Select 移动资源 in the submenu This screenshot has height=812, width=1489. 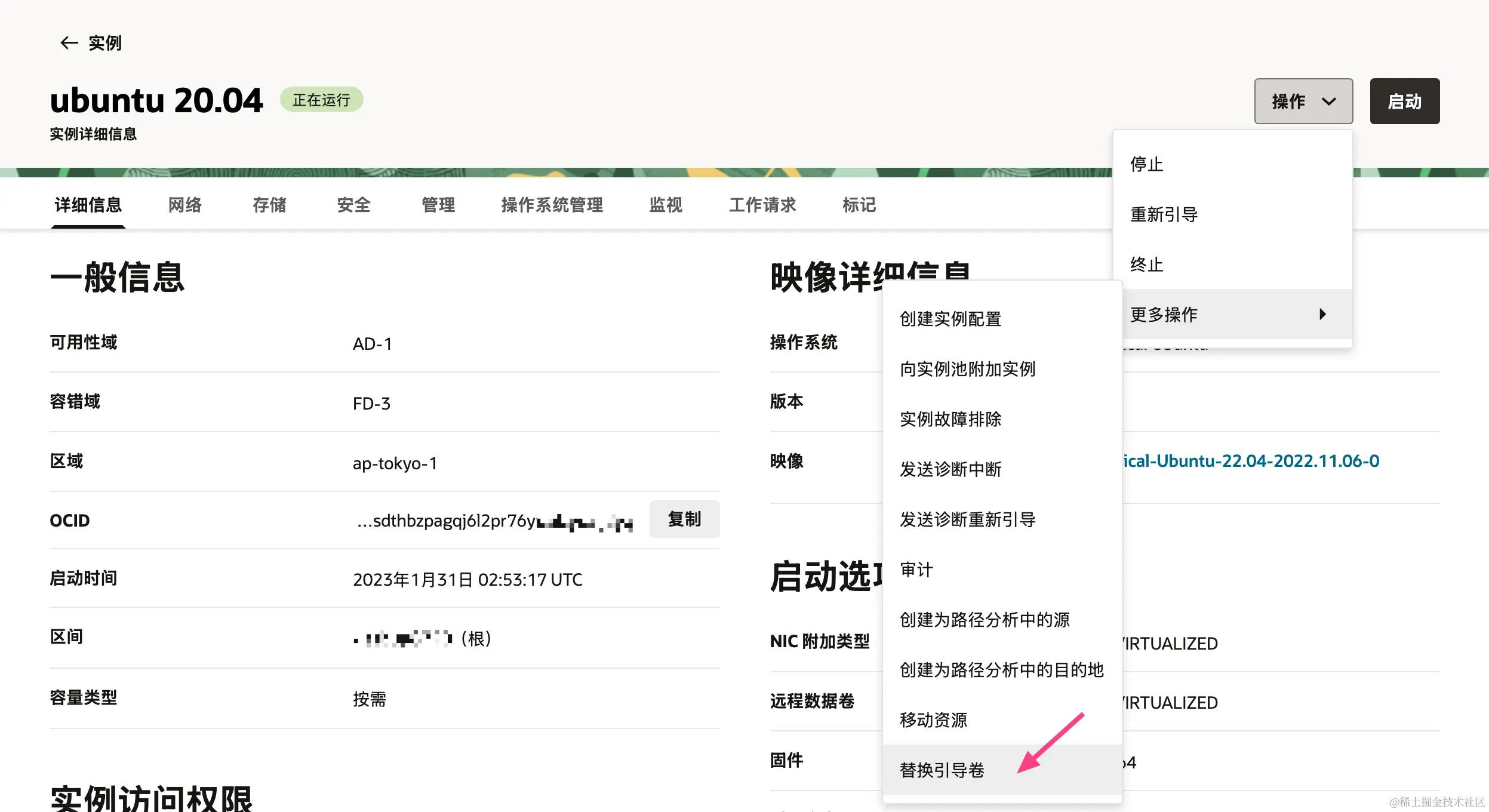(x=933, y=720)
